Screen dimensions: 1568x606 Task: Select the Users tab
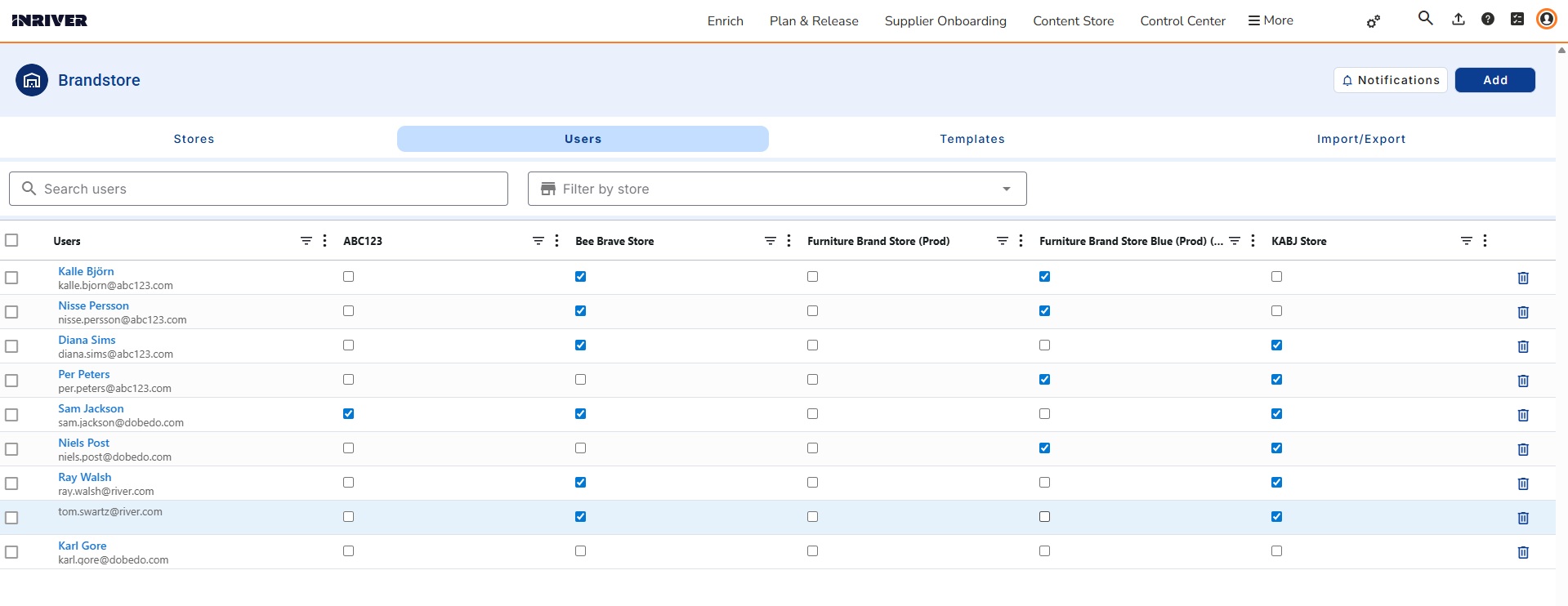[x=583, y=139]
